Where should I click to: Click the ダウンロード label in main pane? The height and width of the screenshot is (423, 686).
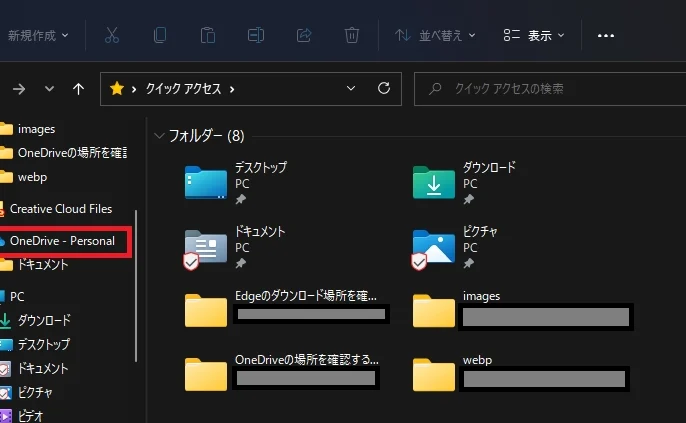pyautogui.click(x=489, y=167)
